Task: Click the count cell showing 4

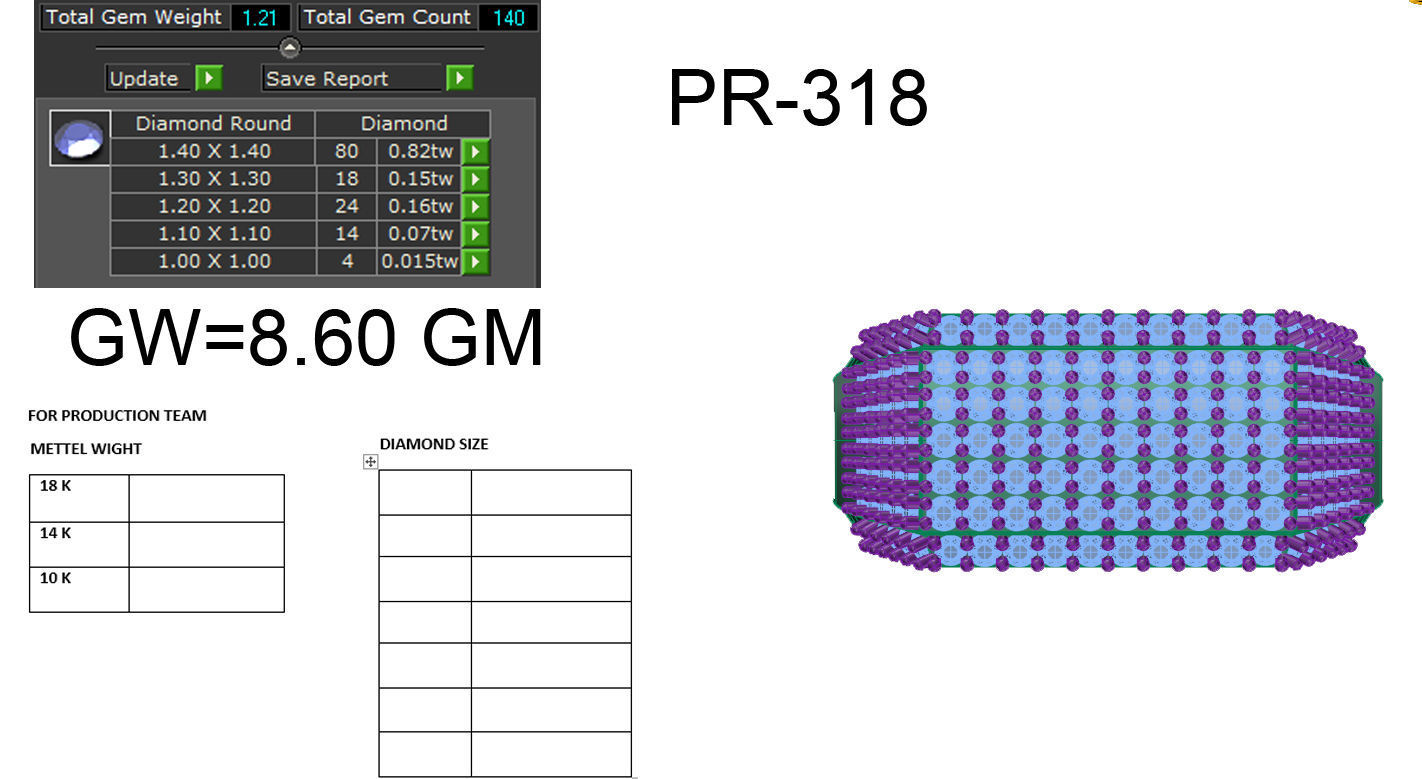Action: (346, 262)
